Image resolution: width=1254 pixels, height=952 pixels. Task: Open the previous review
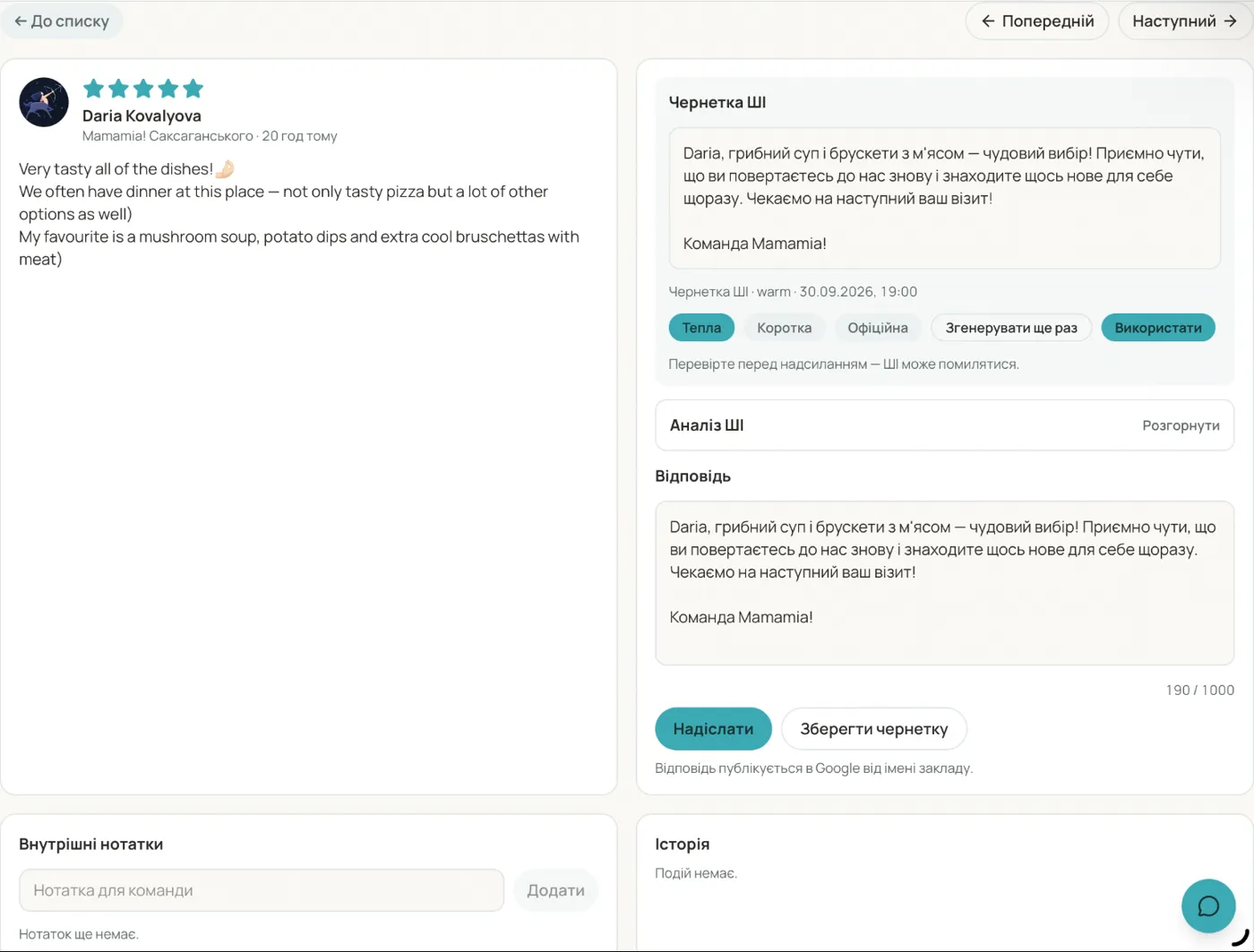click(x=1036, y=21)
